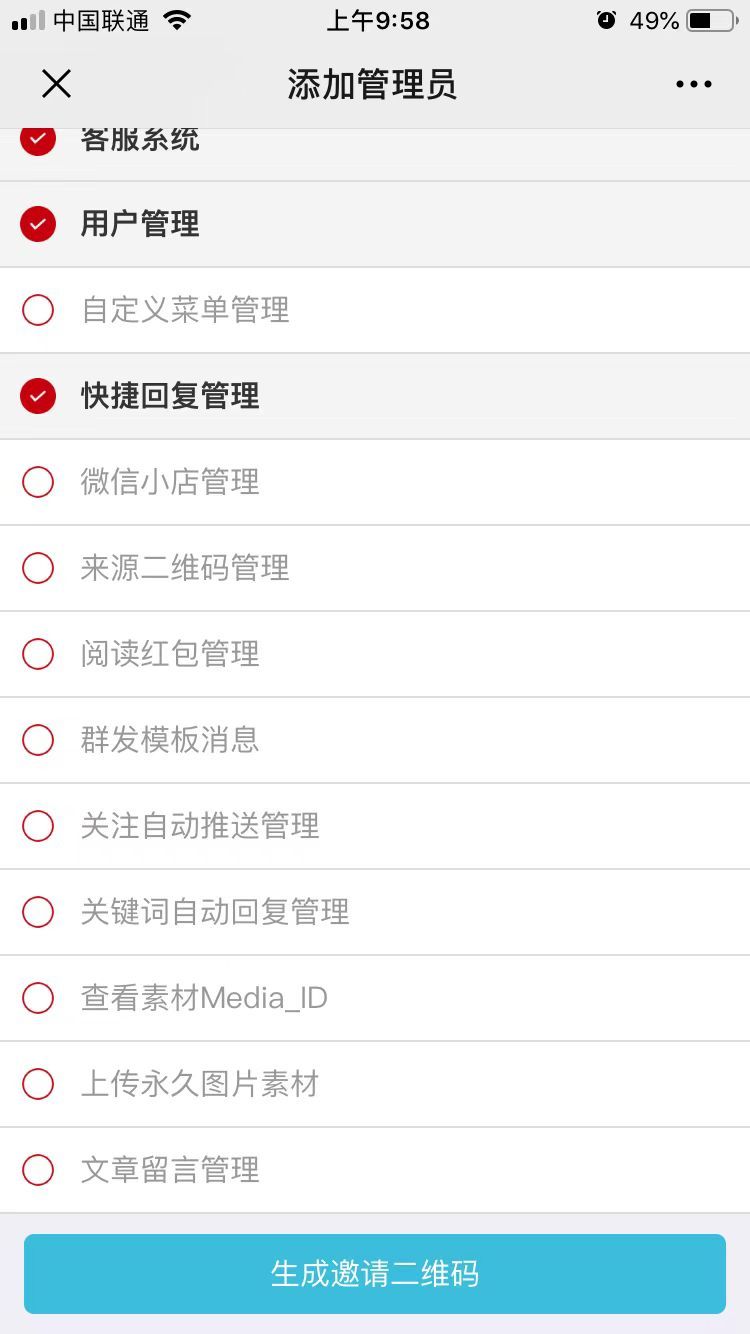Close the 添加管理员 page with X icon
Image resolution: width=750 pixels, height=1334 pixels.
(x=56, y=84)
